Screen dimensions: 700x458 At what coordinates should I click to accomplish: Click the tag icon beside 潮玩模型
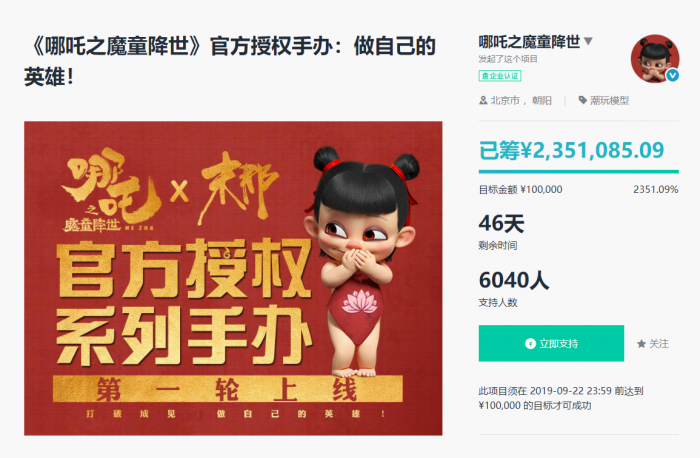pyautogui.click(x=582, y=100)
